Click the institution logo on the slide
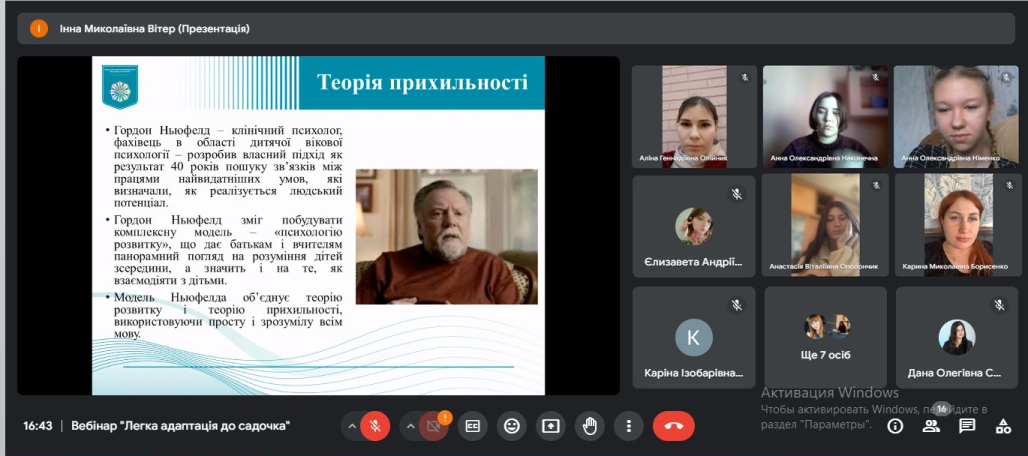 [x=120, y=86]
